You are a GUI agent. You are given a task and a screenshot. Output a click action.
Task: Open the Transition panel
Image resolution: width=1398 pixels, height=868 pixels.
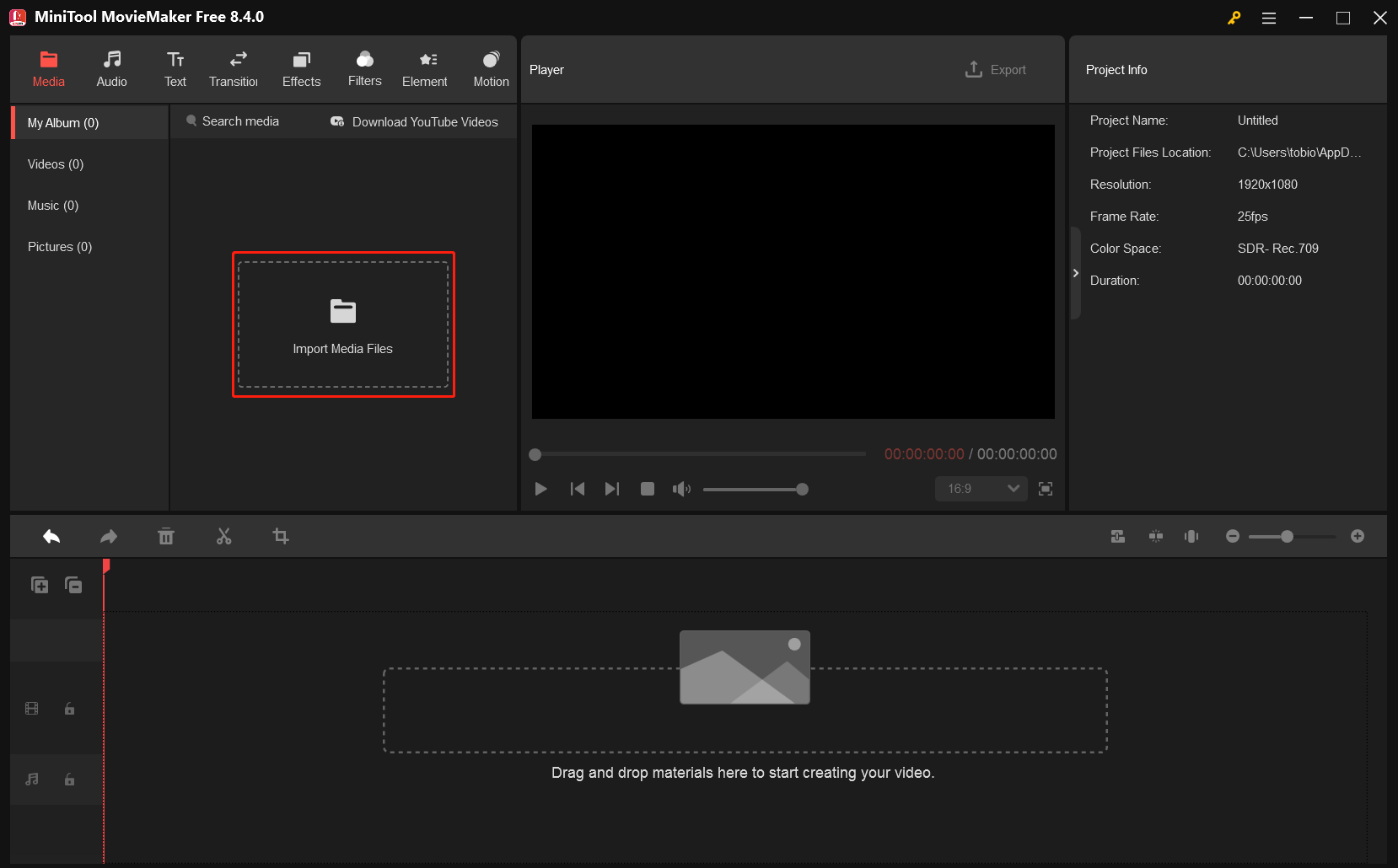tap(234, 67)
